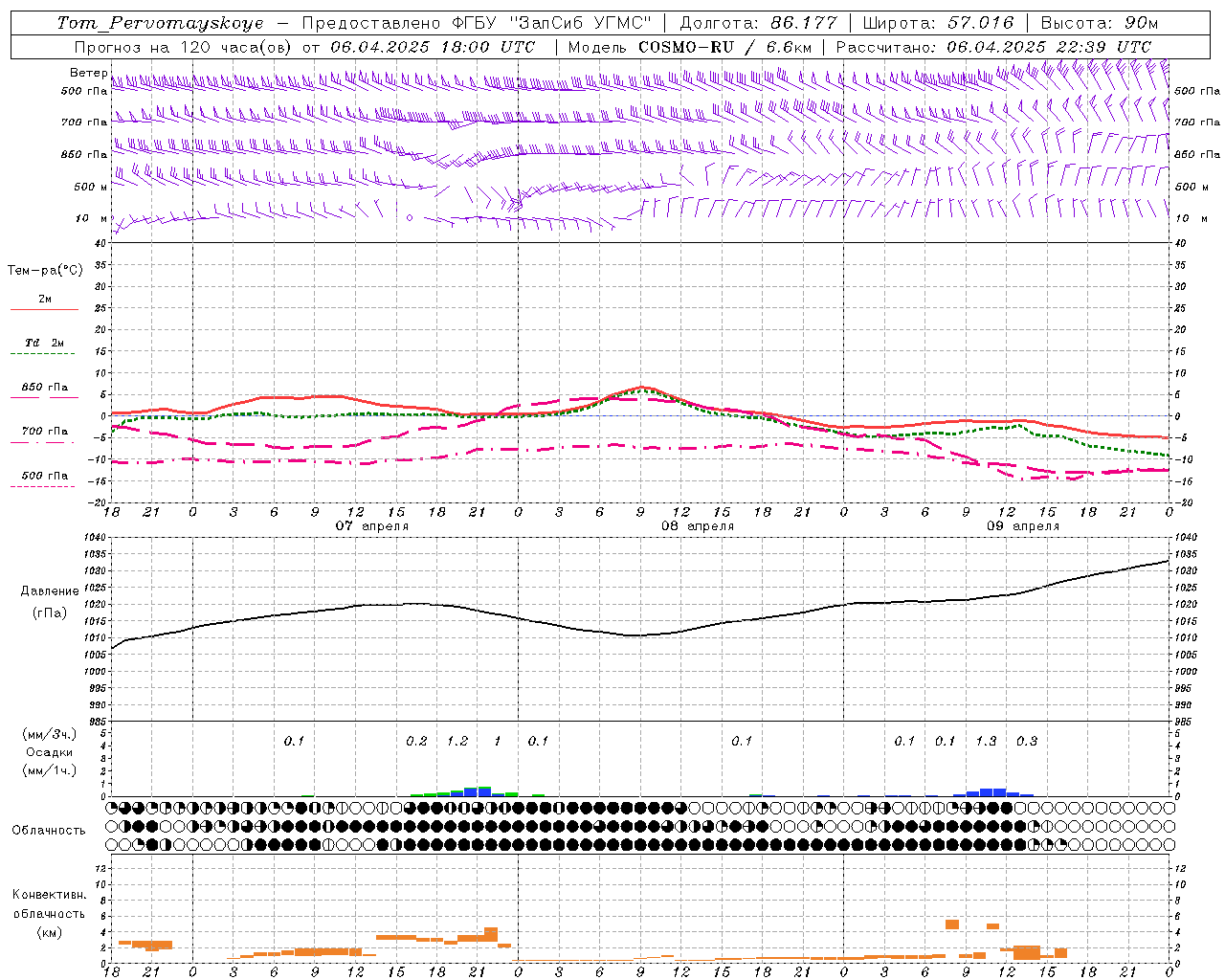Select the (мм/1ч.) hourly precipitation label
Image resolution: width=1225 pixels, height=980 pixels.
tap(50, 769)
